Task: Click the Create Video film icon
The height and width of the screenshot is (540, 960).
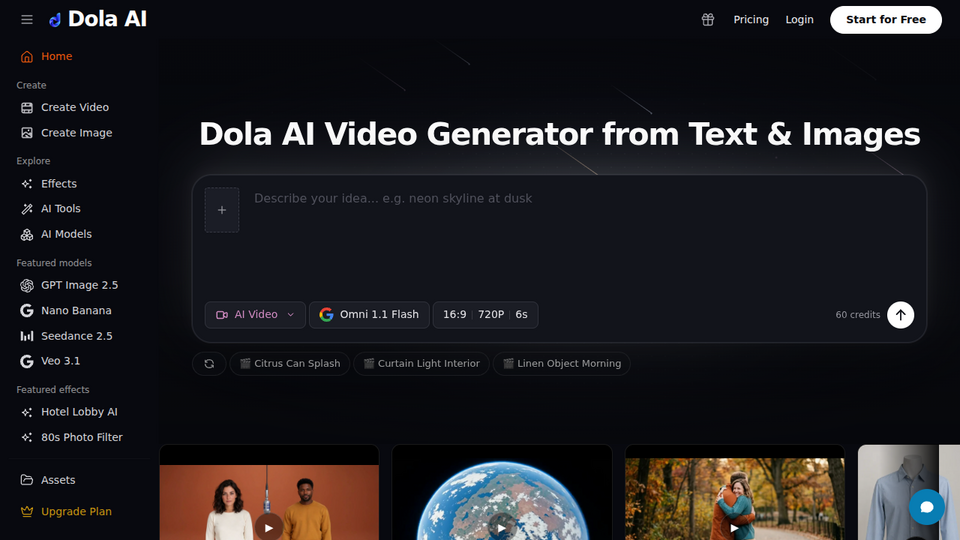Action: pos(26,108)
